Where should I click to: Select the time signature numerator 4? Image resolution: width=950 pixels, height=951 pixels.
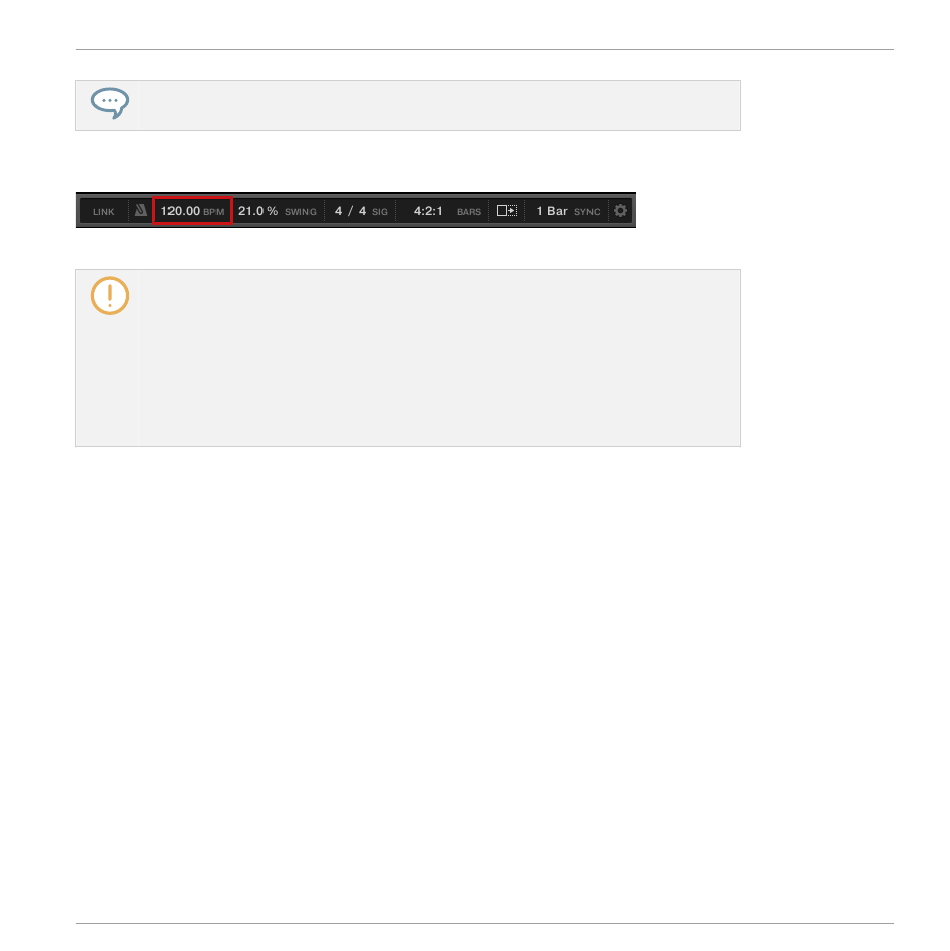(339, 211)
